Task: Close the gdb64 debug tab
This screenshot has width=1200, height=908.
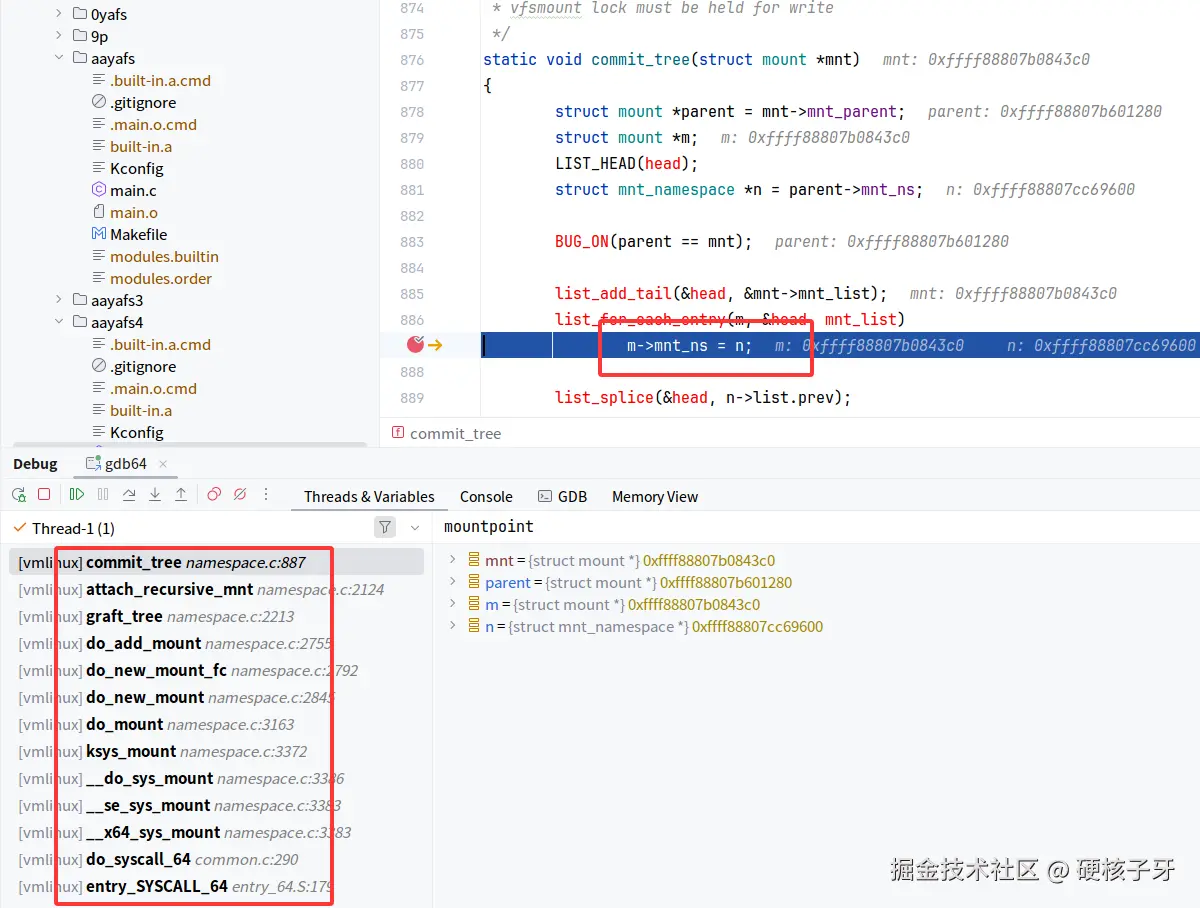Action: pos(163,464)
